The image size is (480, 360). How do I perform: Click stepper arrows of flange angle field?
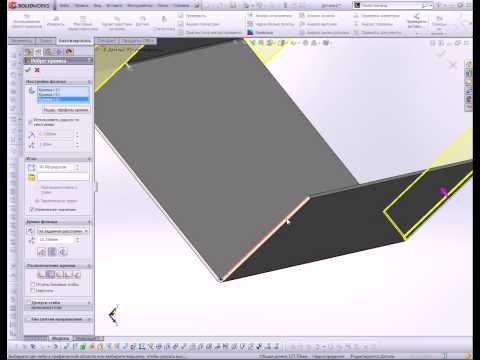click(77, 167)
